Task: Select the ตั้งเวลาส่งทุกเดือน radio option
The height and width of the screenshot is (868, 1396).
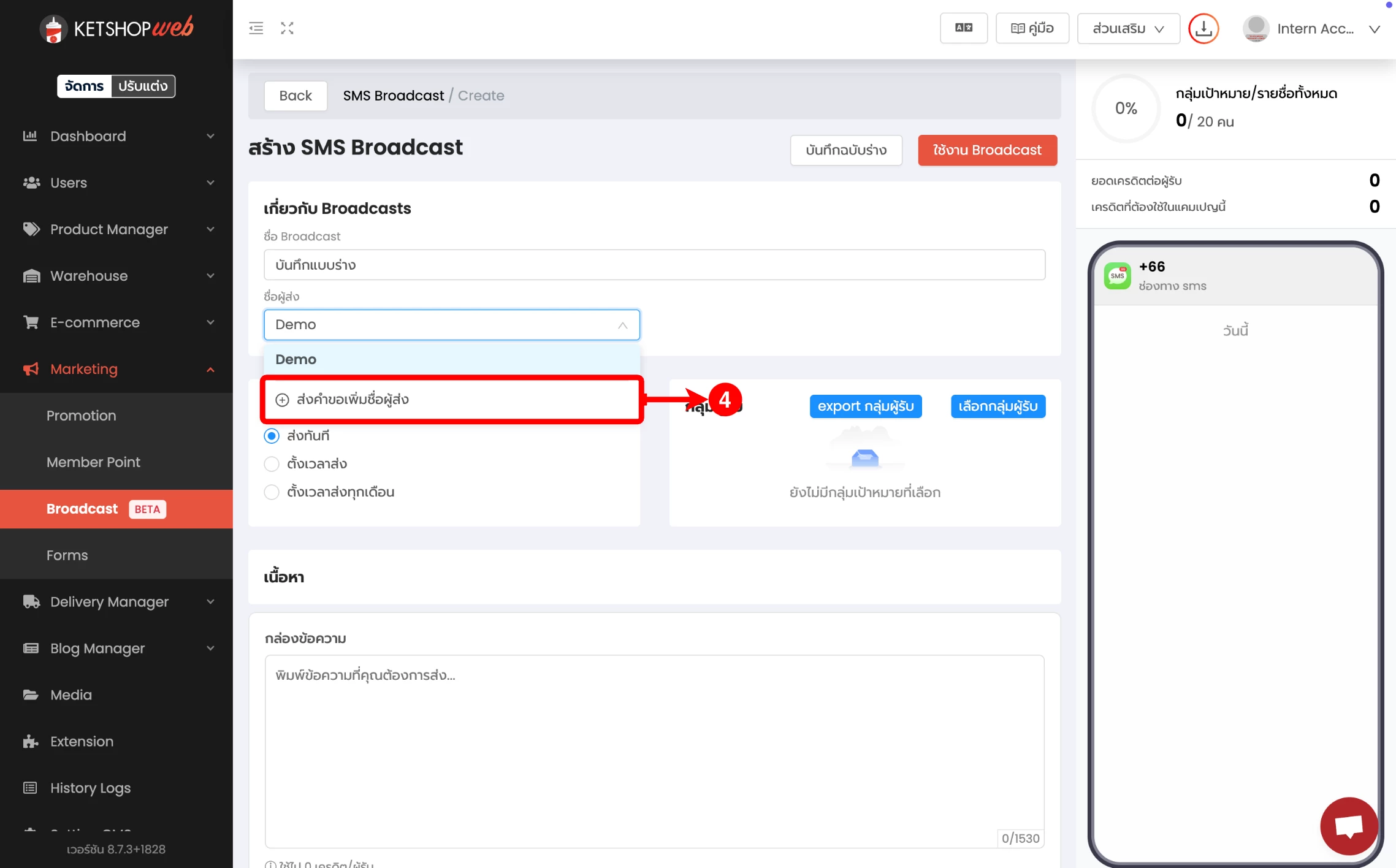Action: (272, 492)
